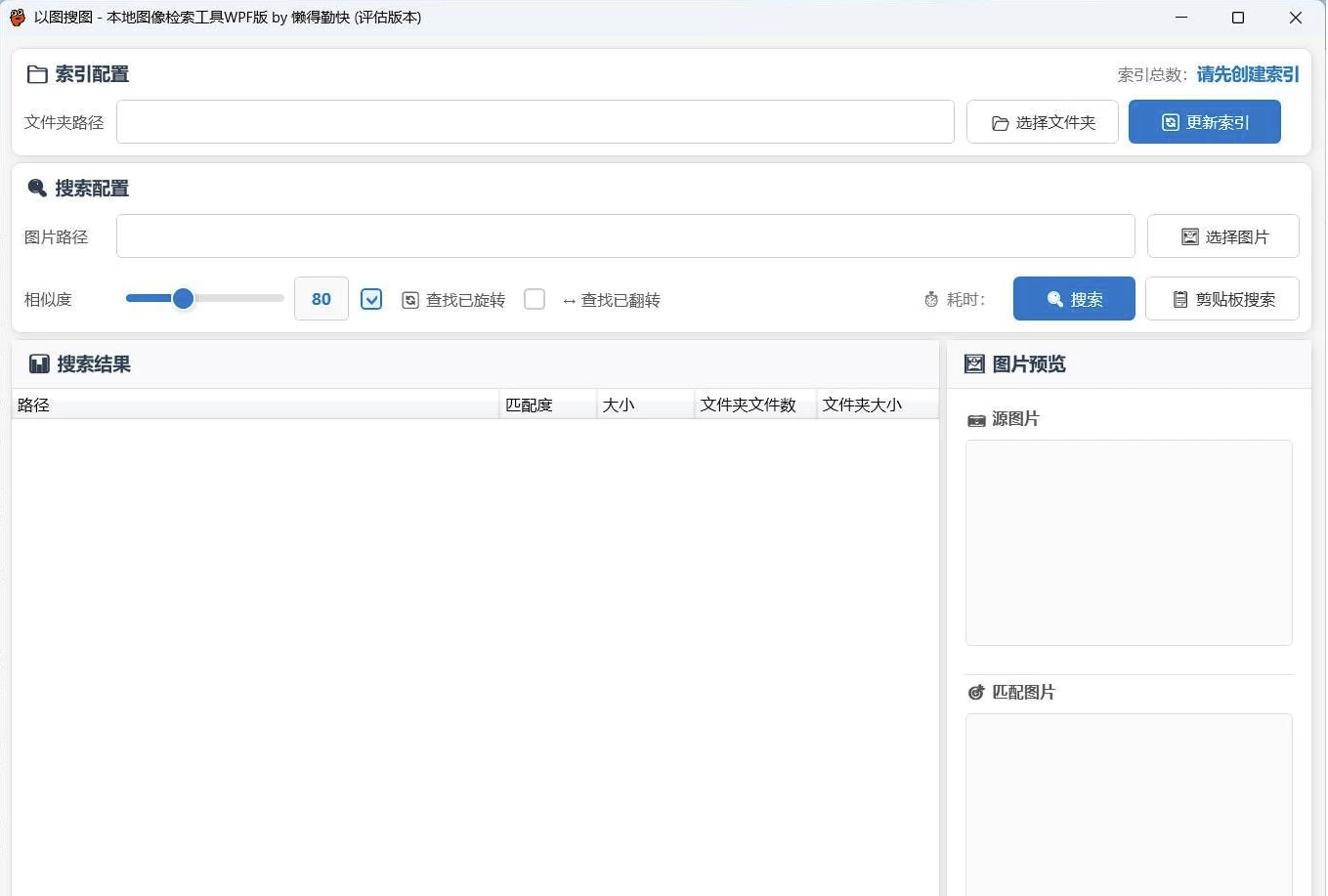Uncheck the 查找已旋转 checkbox
1328x896 pixels.
(371, 299)
